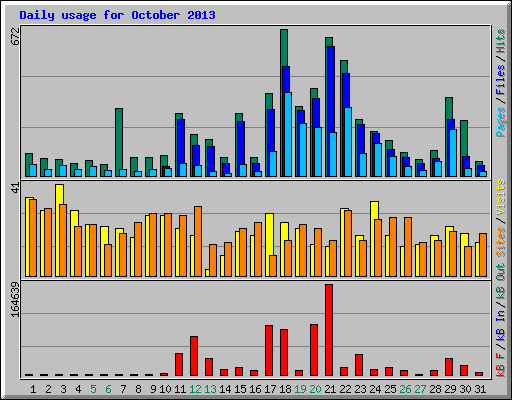Select day label "17" on the x-axis

point(270,389)
